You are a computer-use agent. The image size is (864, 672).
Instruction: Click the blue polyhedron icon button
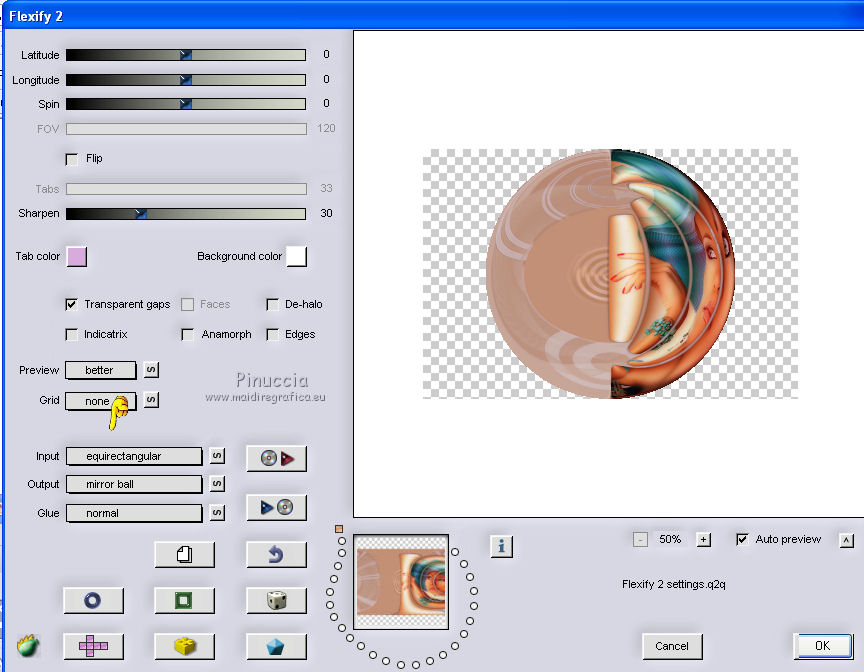277,646
